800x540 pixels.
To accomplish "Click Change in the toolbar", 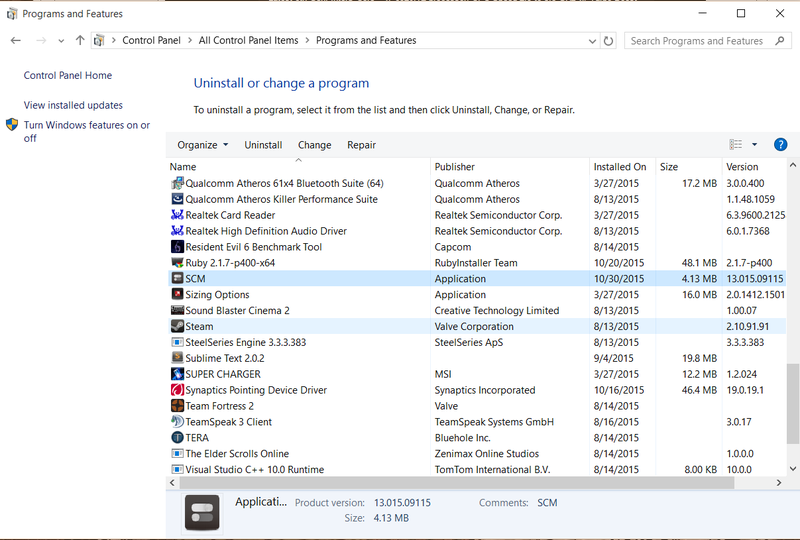I will click(x=315, y=145).
